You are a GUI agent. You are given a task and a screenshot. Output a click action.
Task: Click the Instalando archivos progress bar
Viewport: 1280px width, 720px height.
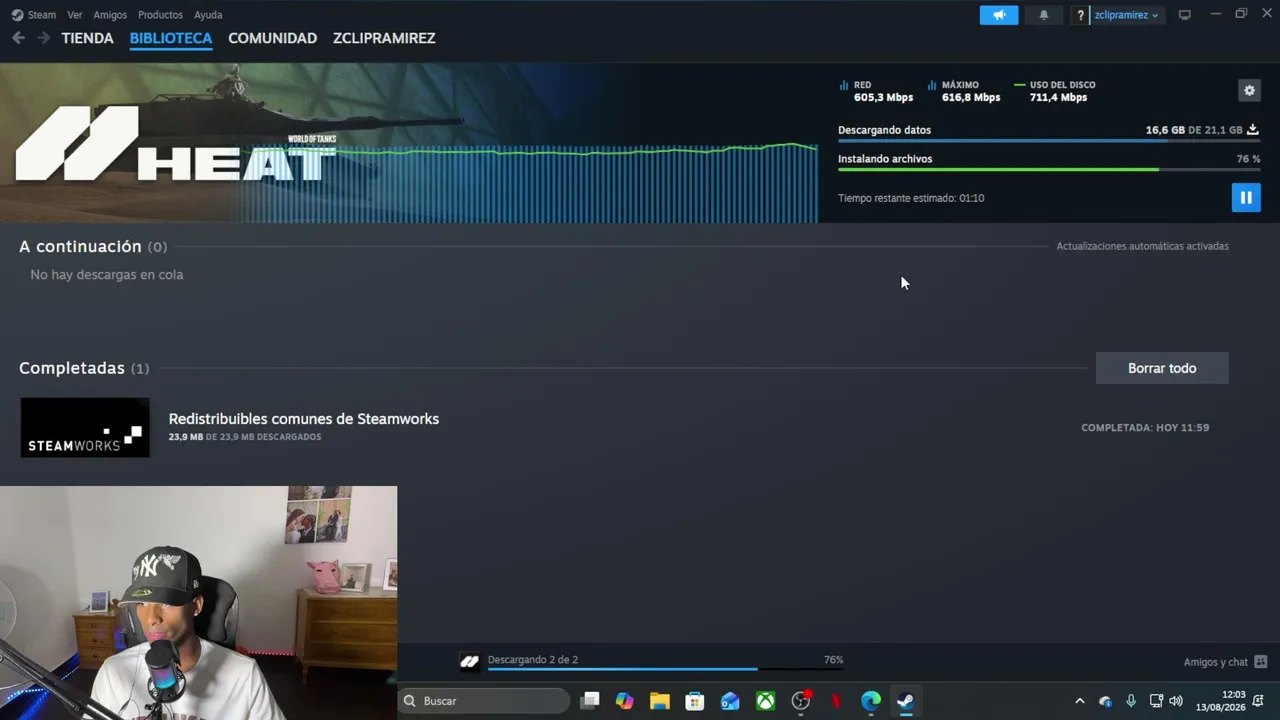pyautogui.click(x=1049, y=170)
